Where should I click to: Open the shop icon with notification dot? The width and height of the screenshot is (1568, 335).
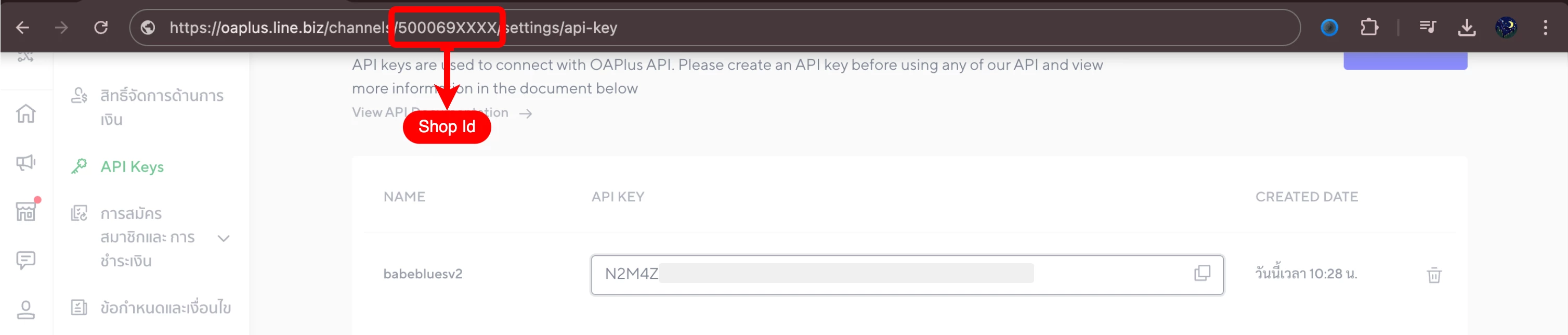click(25, 211)
